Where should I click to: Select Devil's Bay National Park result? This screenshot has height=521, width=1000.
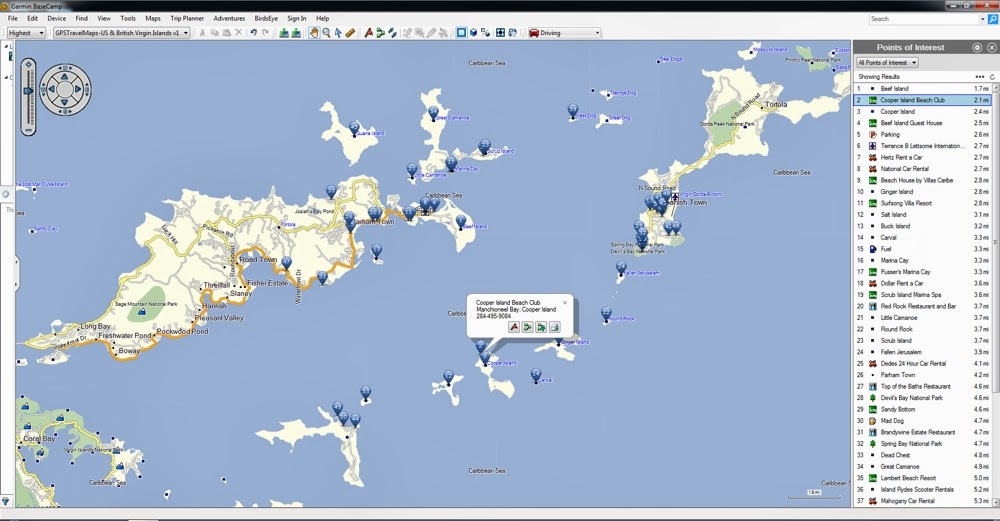click(x=922, y=398)
